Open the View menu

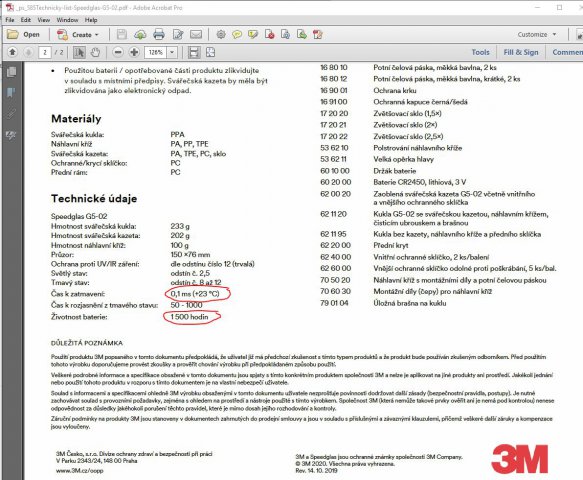pyautogui.click(x=44, y=20)
